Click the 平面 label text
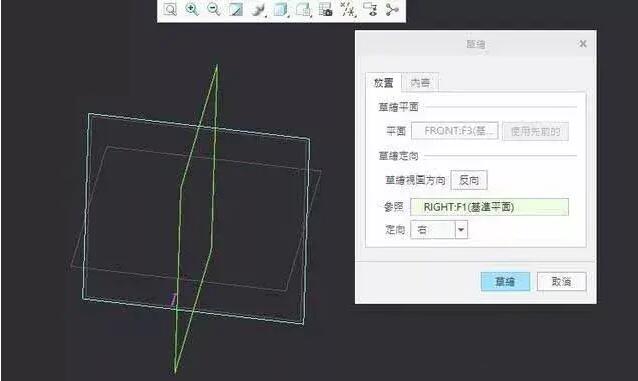Viewport: 638px width, 381px height. tap(396, 131)
